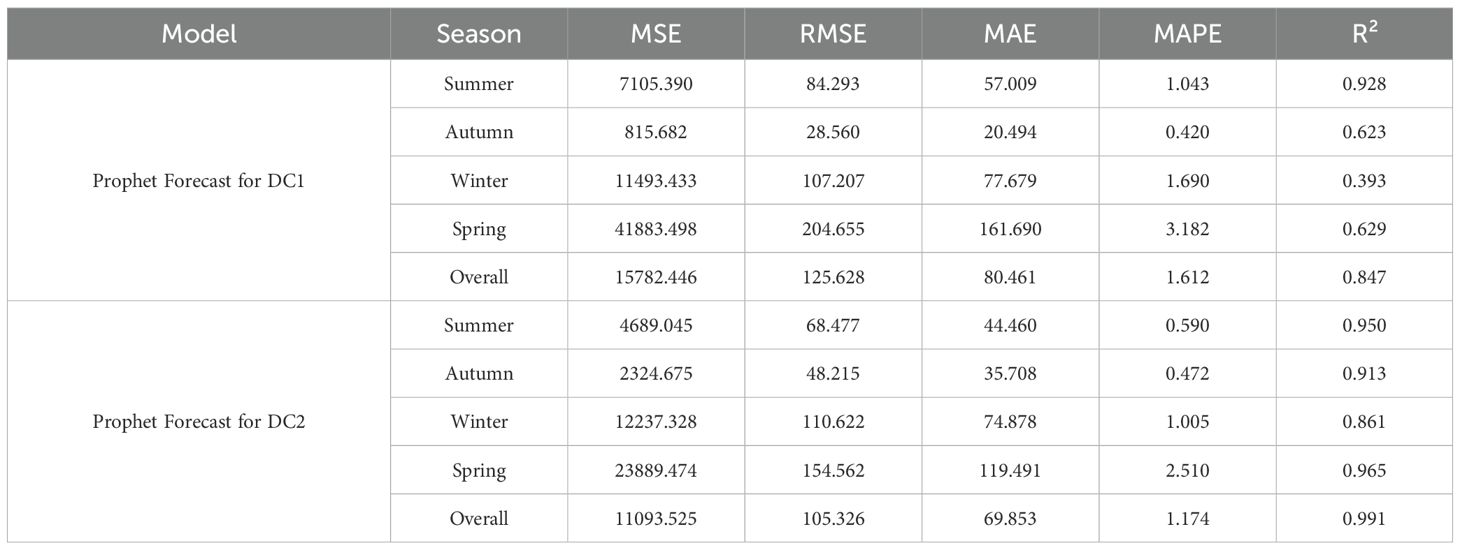Select the R² column header
The width and height of the screenshot is (1460, 550).
pyautogui.click(x=1365, y=34)
